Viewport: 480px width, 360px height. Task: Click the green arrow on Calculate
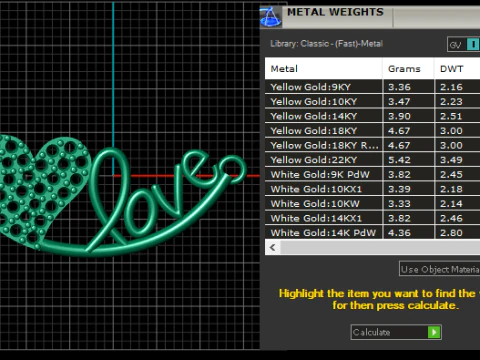pyautogui.click(x=434, y=332)
